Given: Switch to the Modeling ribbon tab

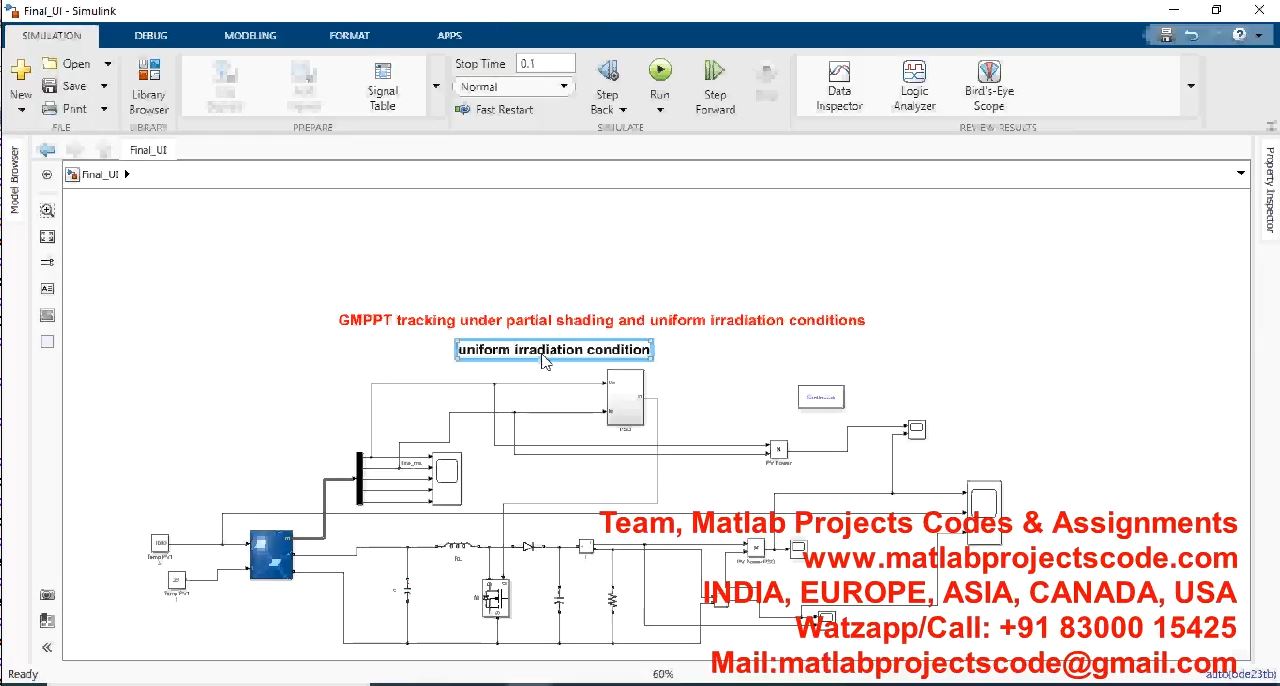Looking at the screenshot, I should click(x=250, y=35).
